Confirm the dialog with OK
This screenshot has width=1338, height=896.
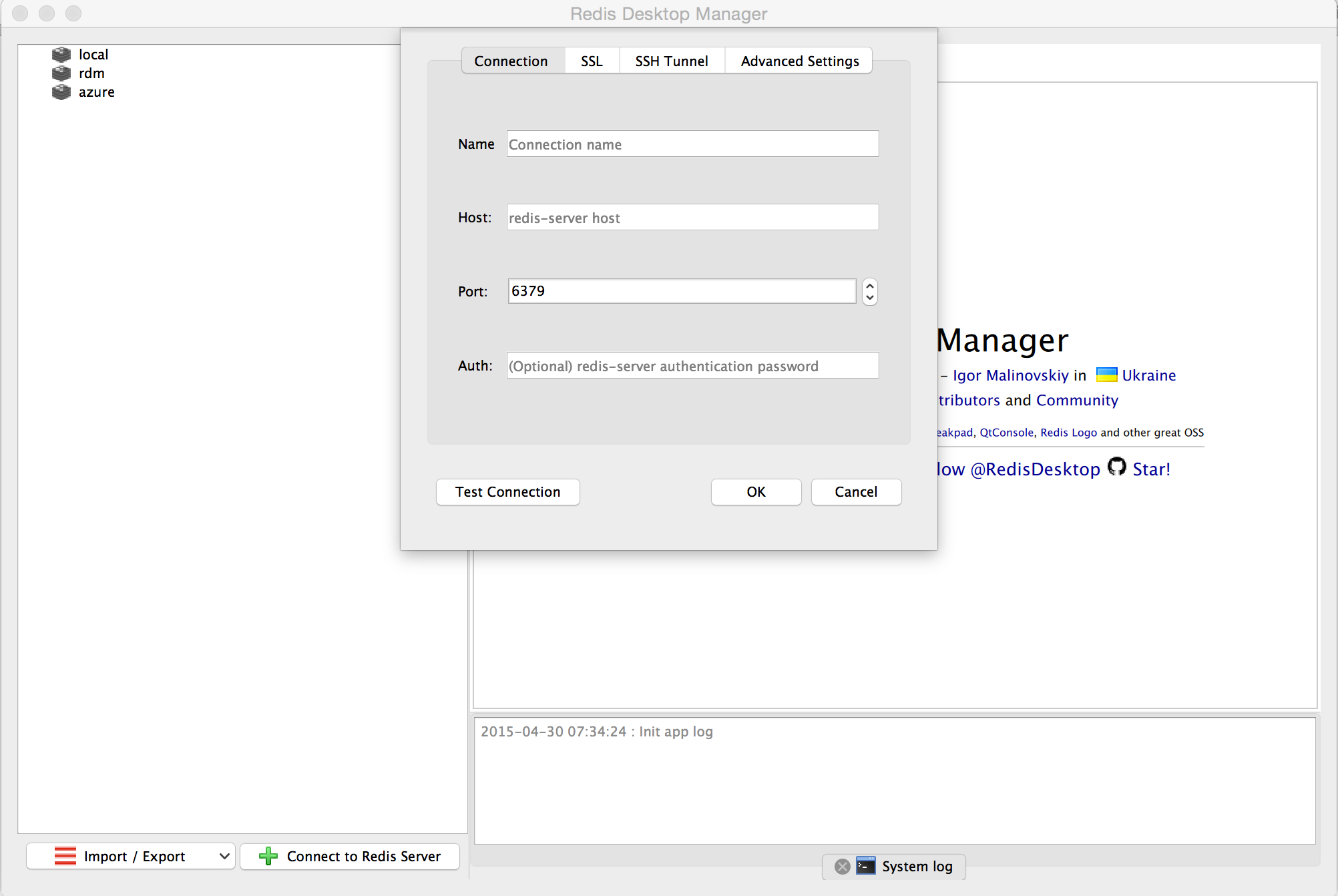[756, 492]
